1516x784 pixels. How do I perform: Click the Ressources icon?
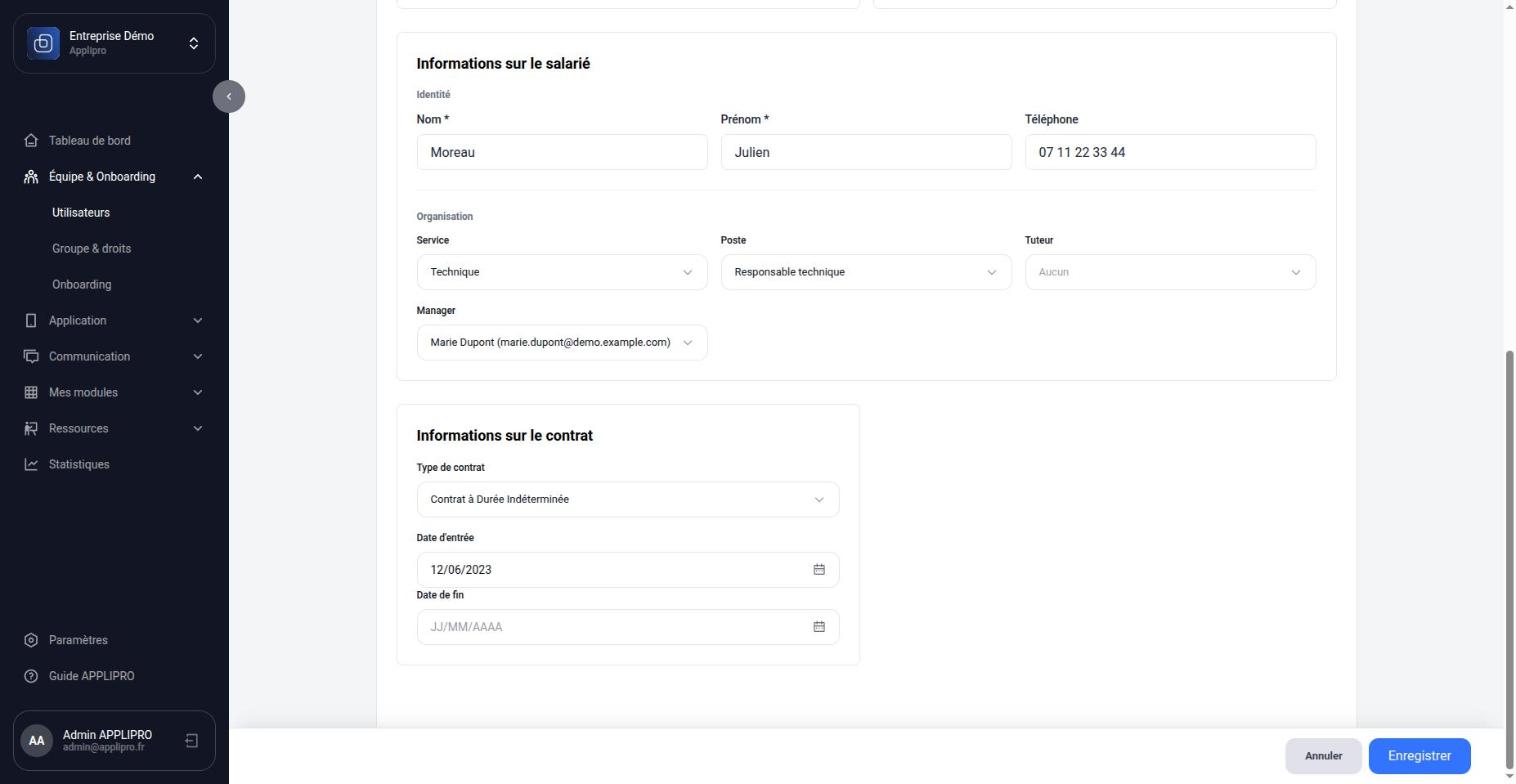pyautogui.click(x=31, y=429)
